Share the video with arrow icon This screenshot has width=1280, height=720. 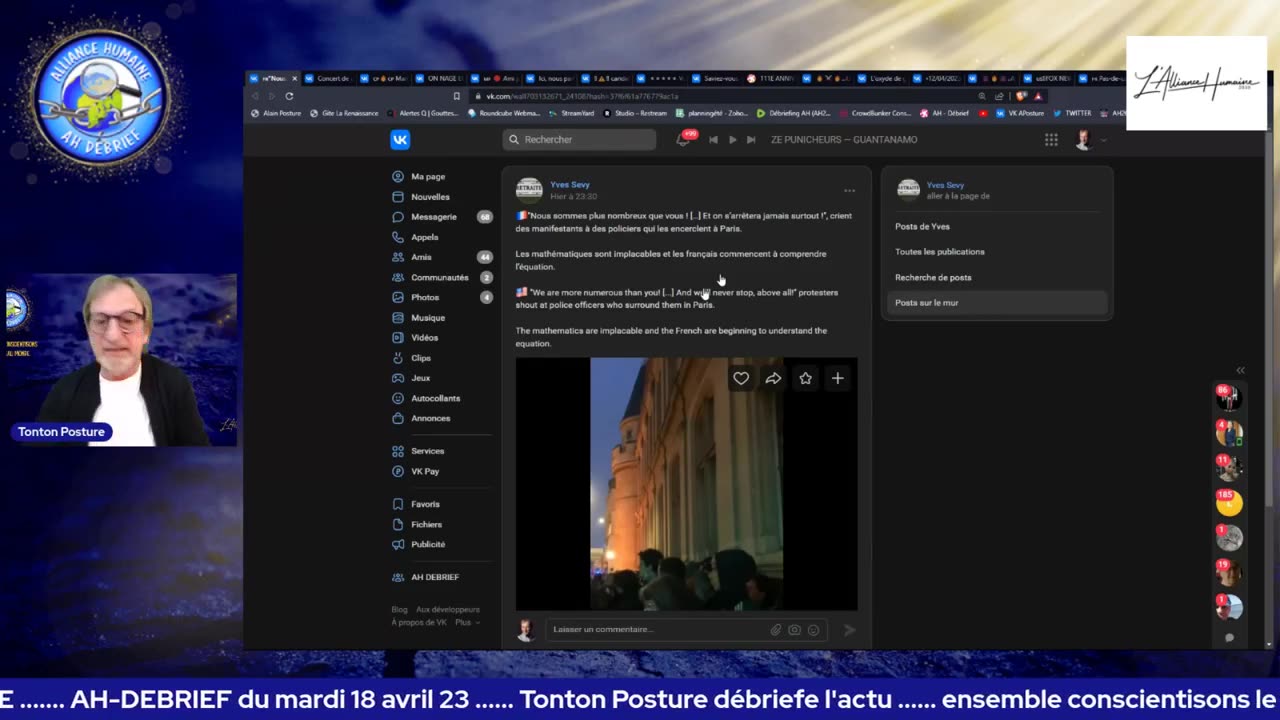pyautogui.click(x=773, y=378)
